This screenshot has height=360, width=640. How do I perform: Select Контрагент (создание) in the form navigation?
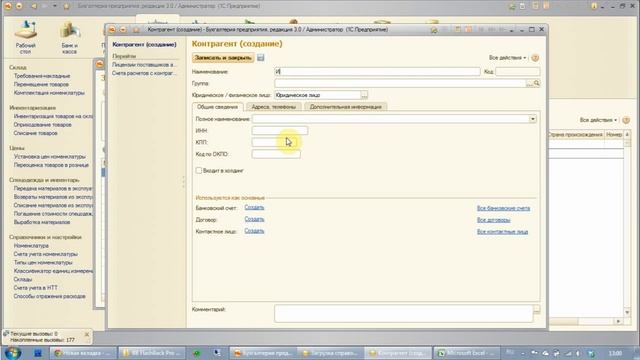[144, 44]
